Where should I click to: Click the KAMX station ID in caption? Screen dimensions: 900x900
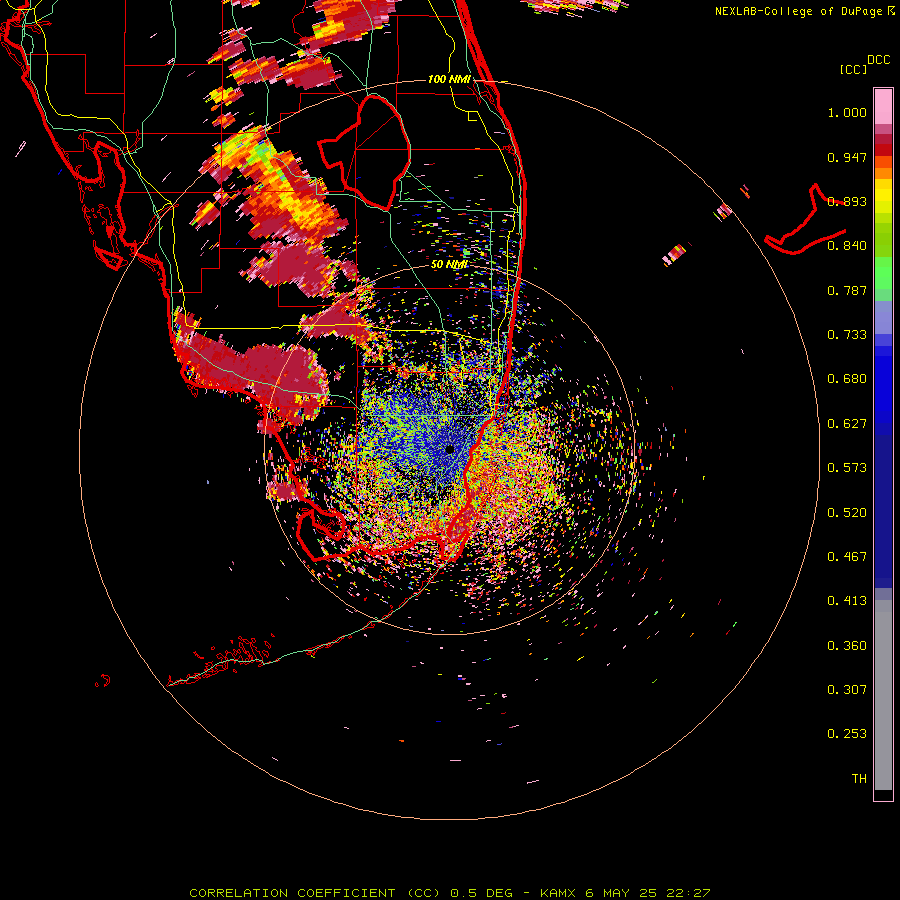[559, 893]
